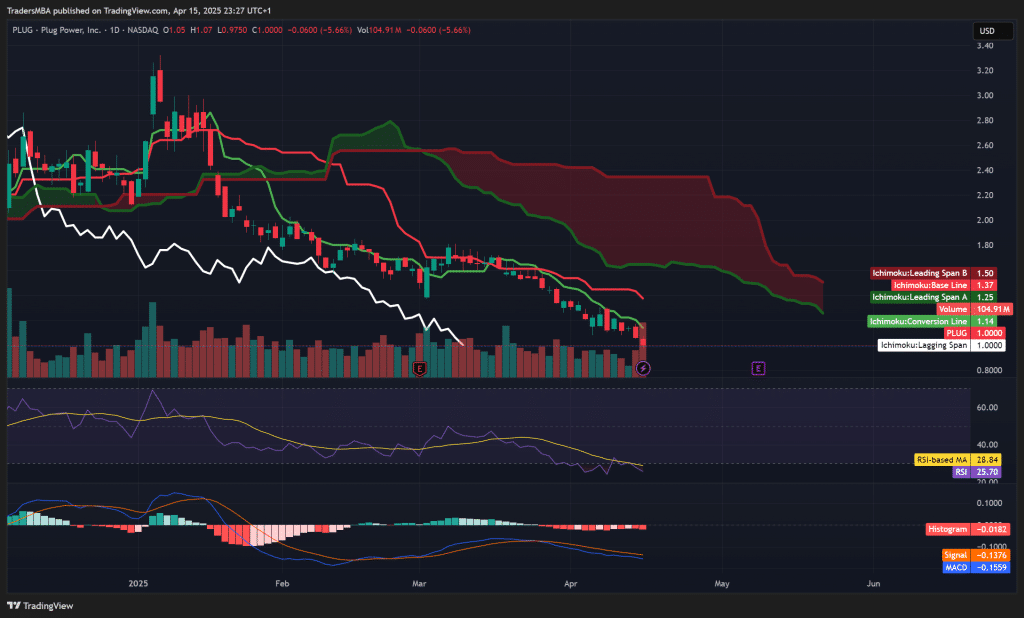Image resolution: width=1024 pixels, height=618 pixels.
Task: Click the Mar label on time axis
Action: (x=419, y=583)
